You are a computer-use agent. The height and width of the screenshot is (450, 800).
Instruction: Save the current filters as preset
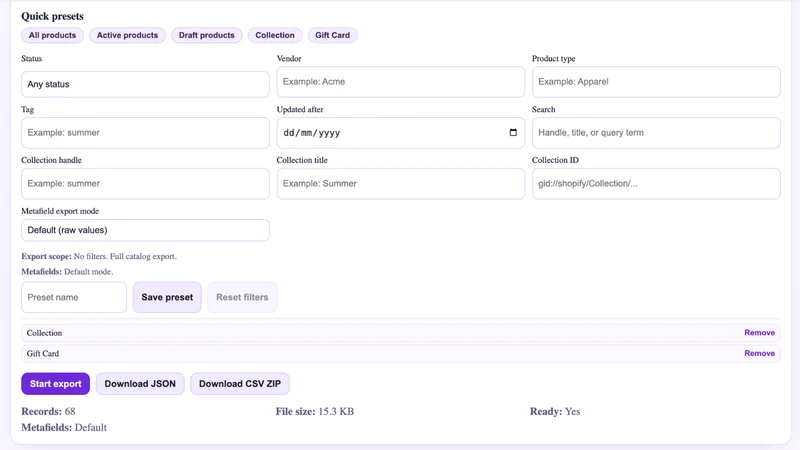[x=167, y=297]
